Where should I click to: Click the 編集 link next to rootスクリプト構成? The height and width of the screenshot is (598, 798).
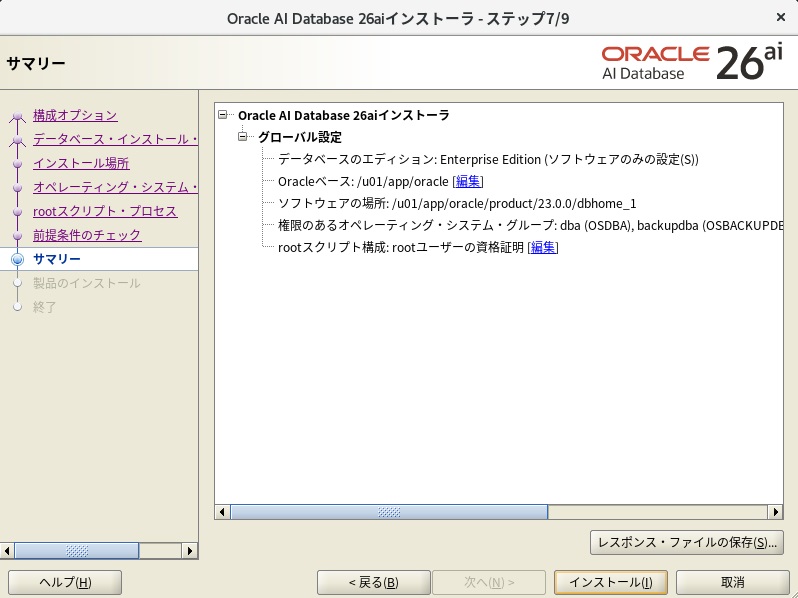[x=543, y=247]
